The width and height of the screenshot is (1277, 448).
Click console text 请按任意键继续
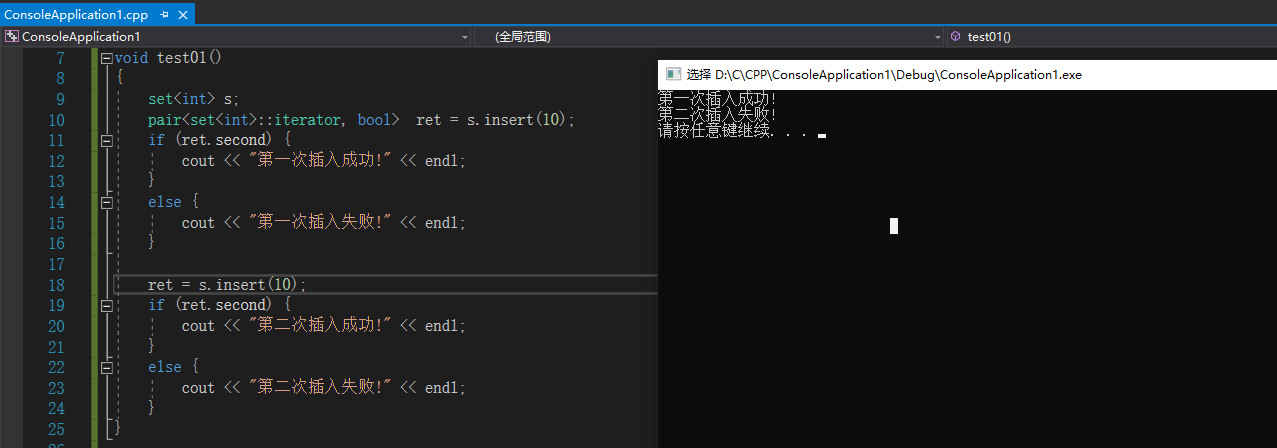tap(715, 131)
